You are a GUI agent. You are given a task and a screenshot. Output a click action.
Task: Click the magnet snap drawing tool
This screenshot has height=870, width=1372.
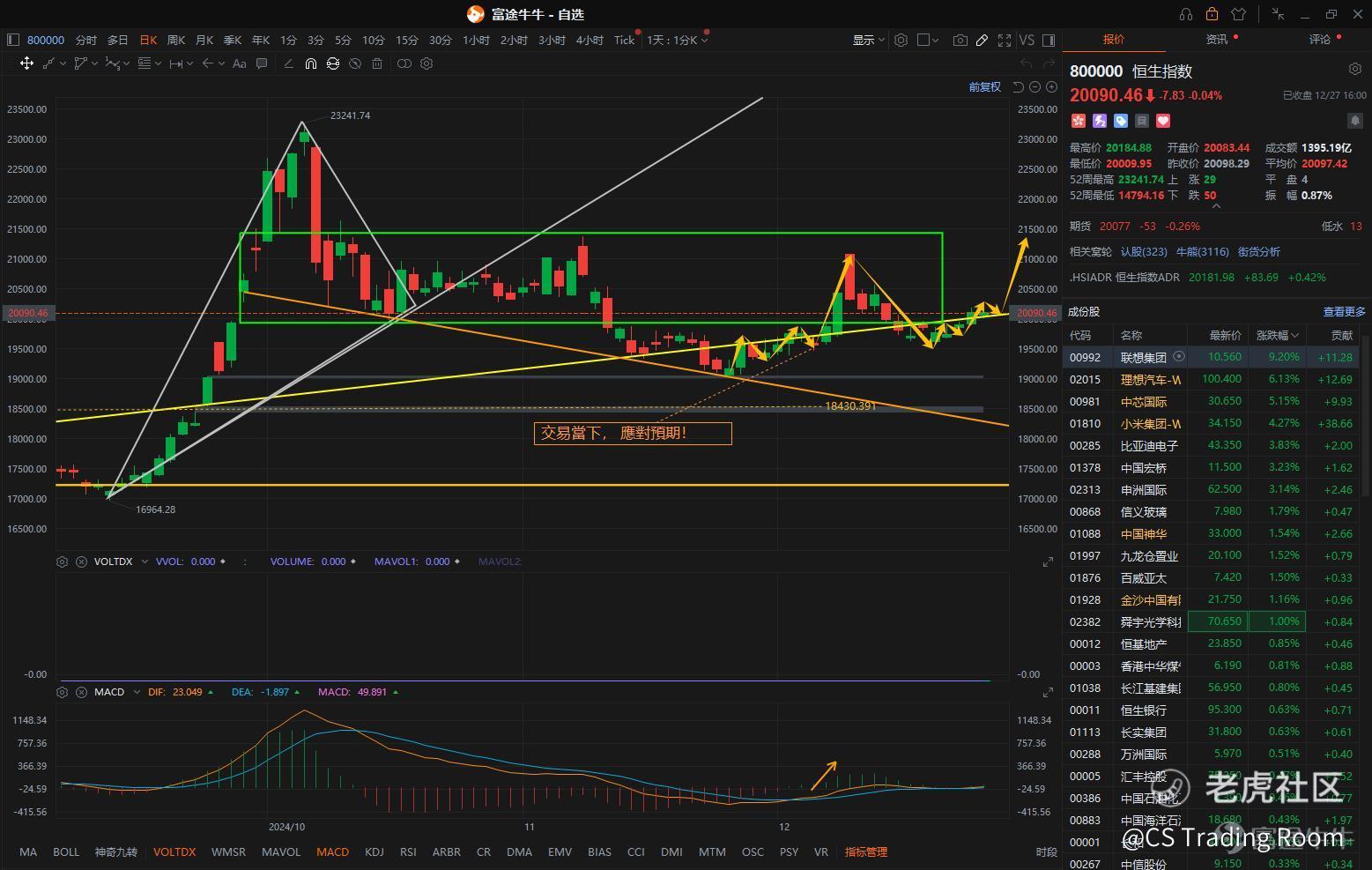coord(310,63)
